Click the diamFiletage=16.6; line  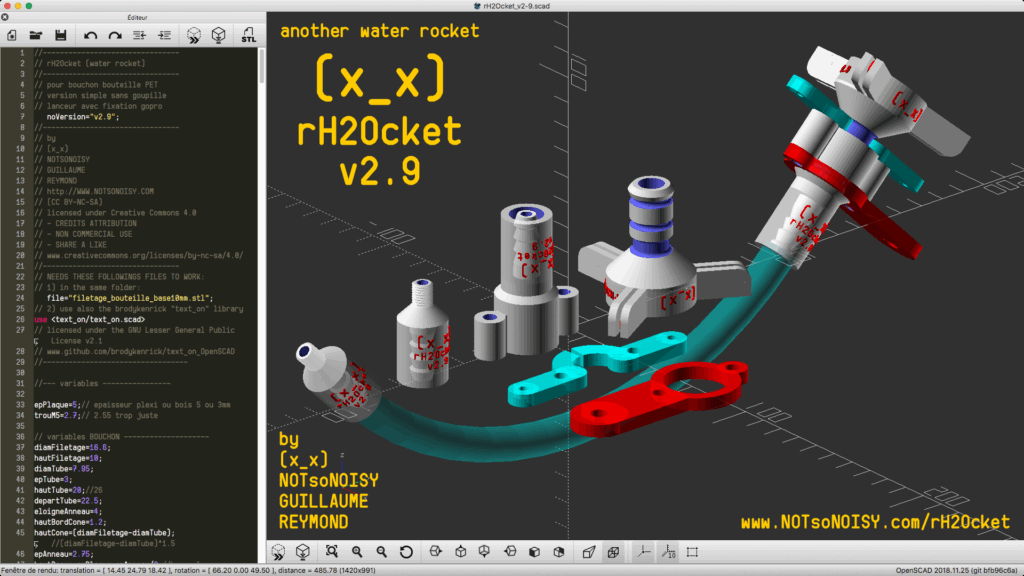click(72, 447)
